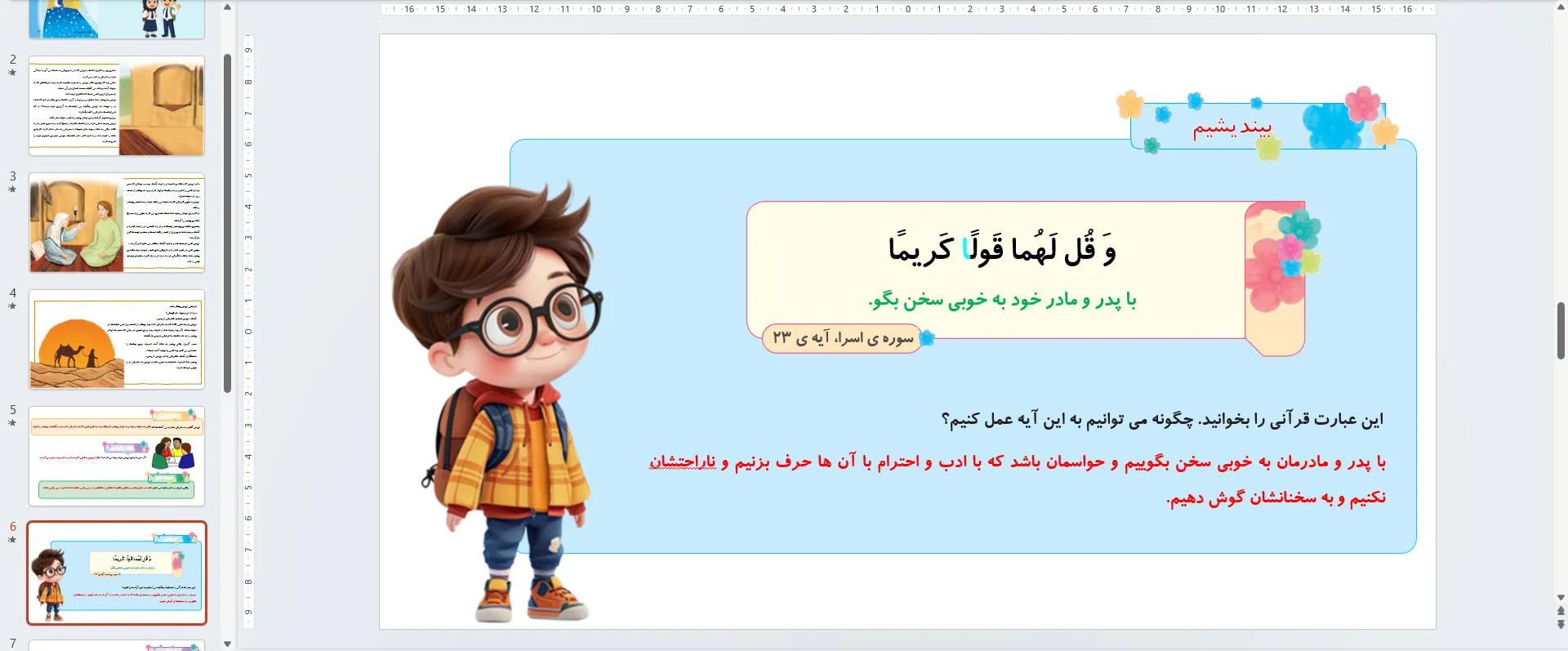Click the animation star icon beside slide 5

click(12, 423)
